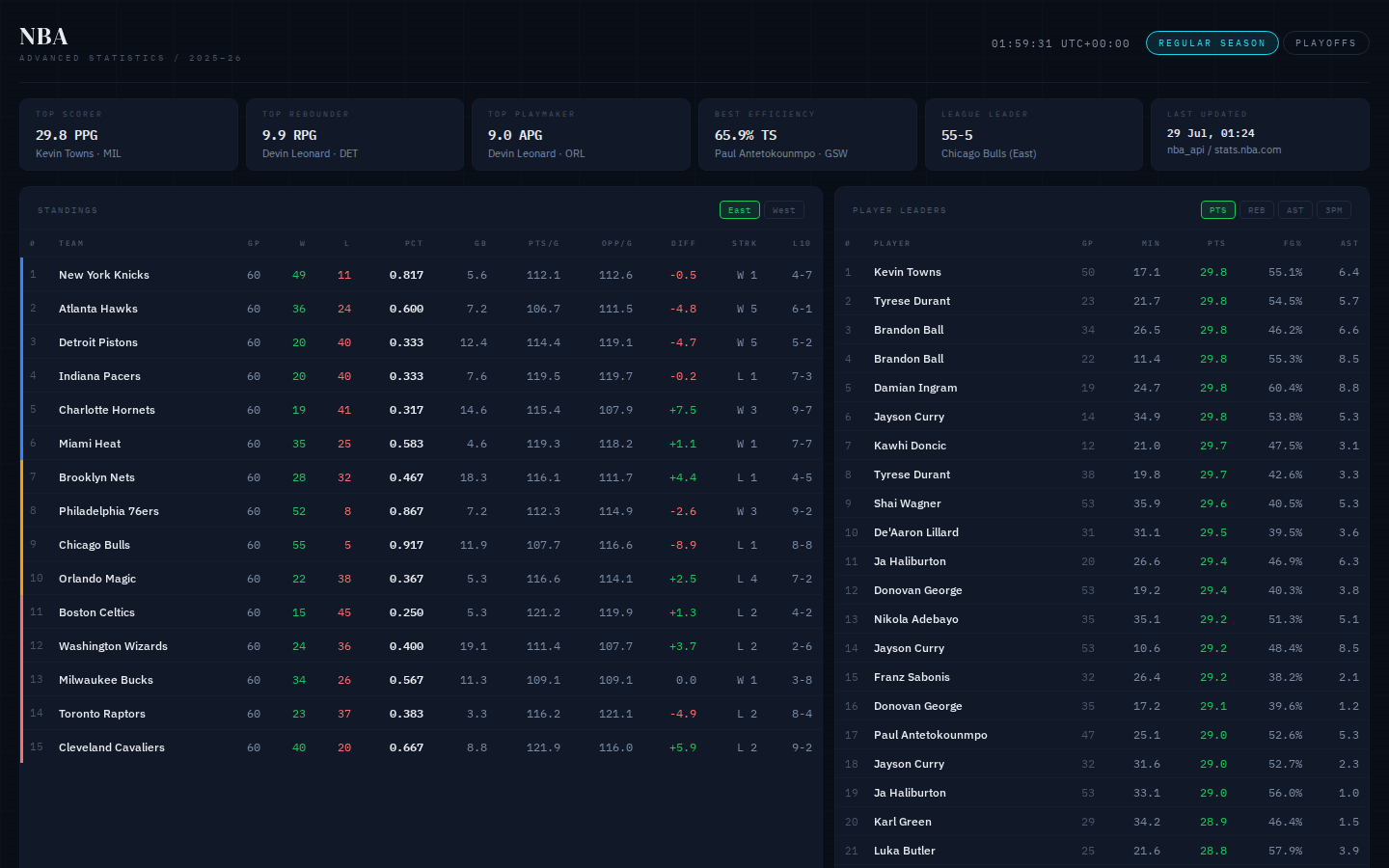Select the Indiana Pacers team row
Screen dimensions: 1389x868
click(x=421, y=376)
